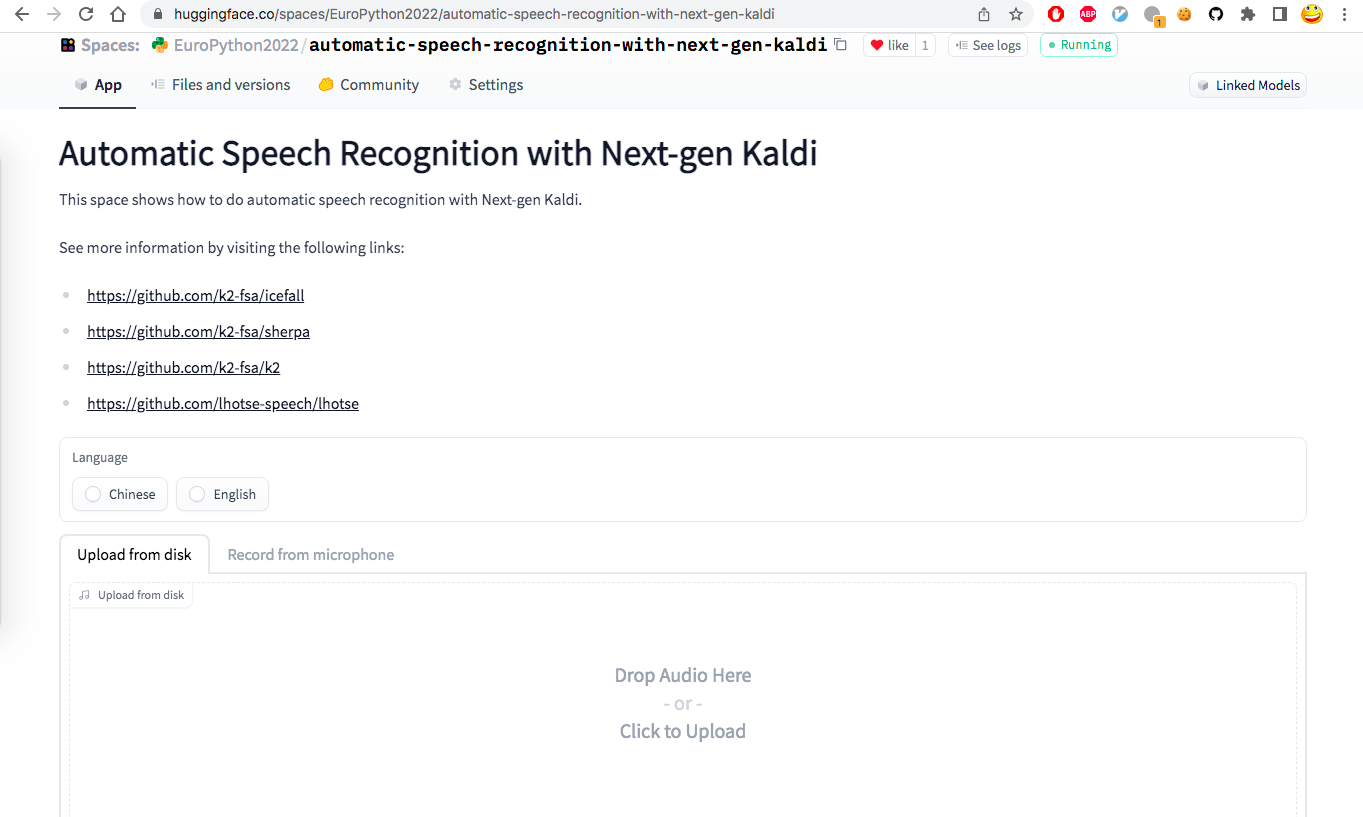Click to upload an audio file
1363x817 pixels.
click(683, 731)
